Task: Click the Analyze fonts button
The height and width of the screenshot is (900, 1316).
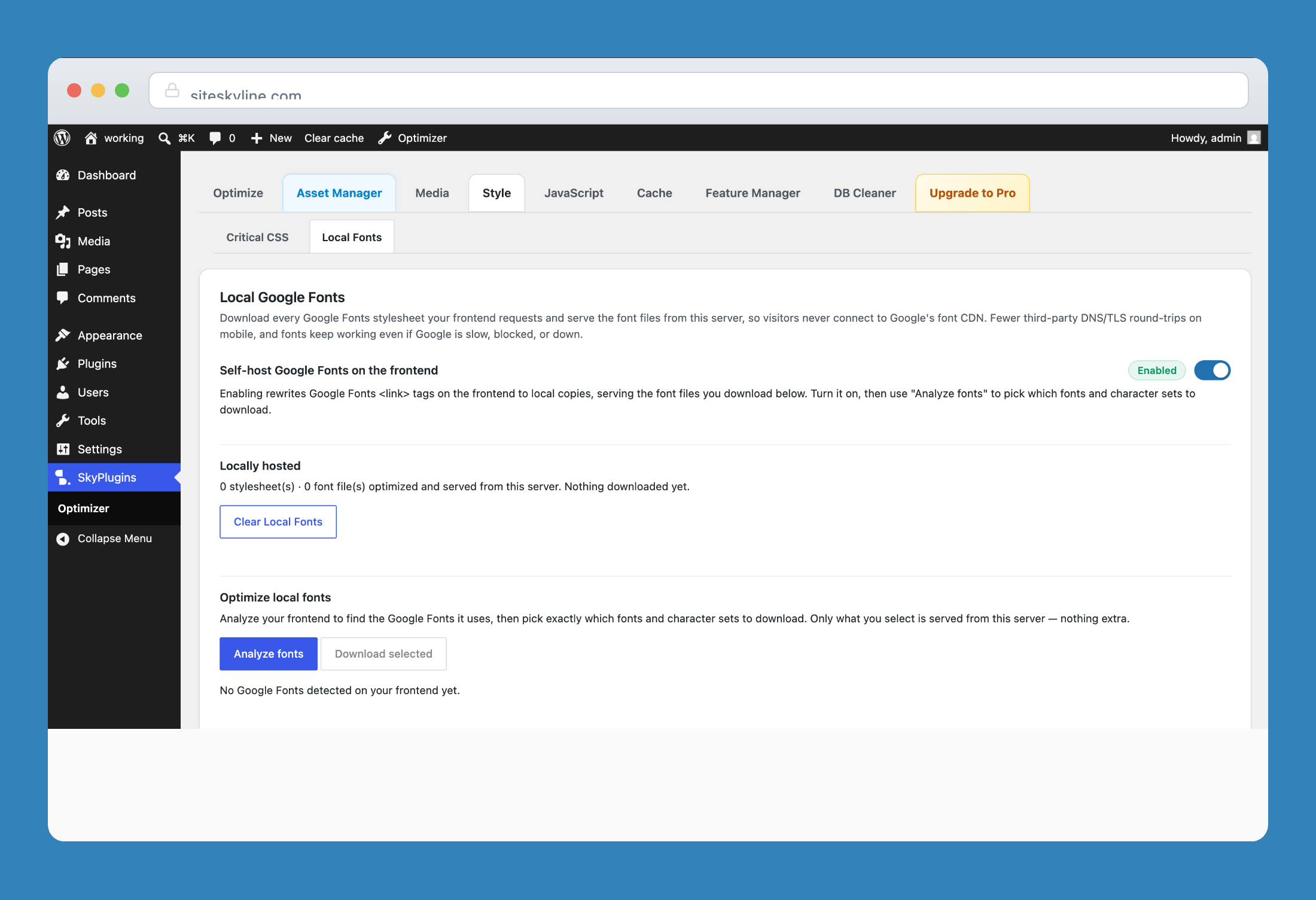Action: pyautogui.click(x=269, y=654)
